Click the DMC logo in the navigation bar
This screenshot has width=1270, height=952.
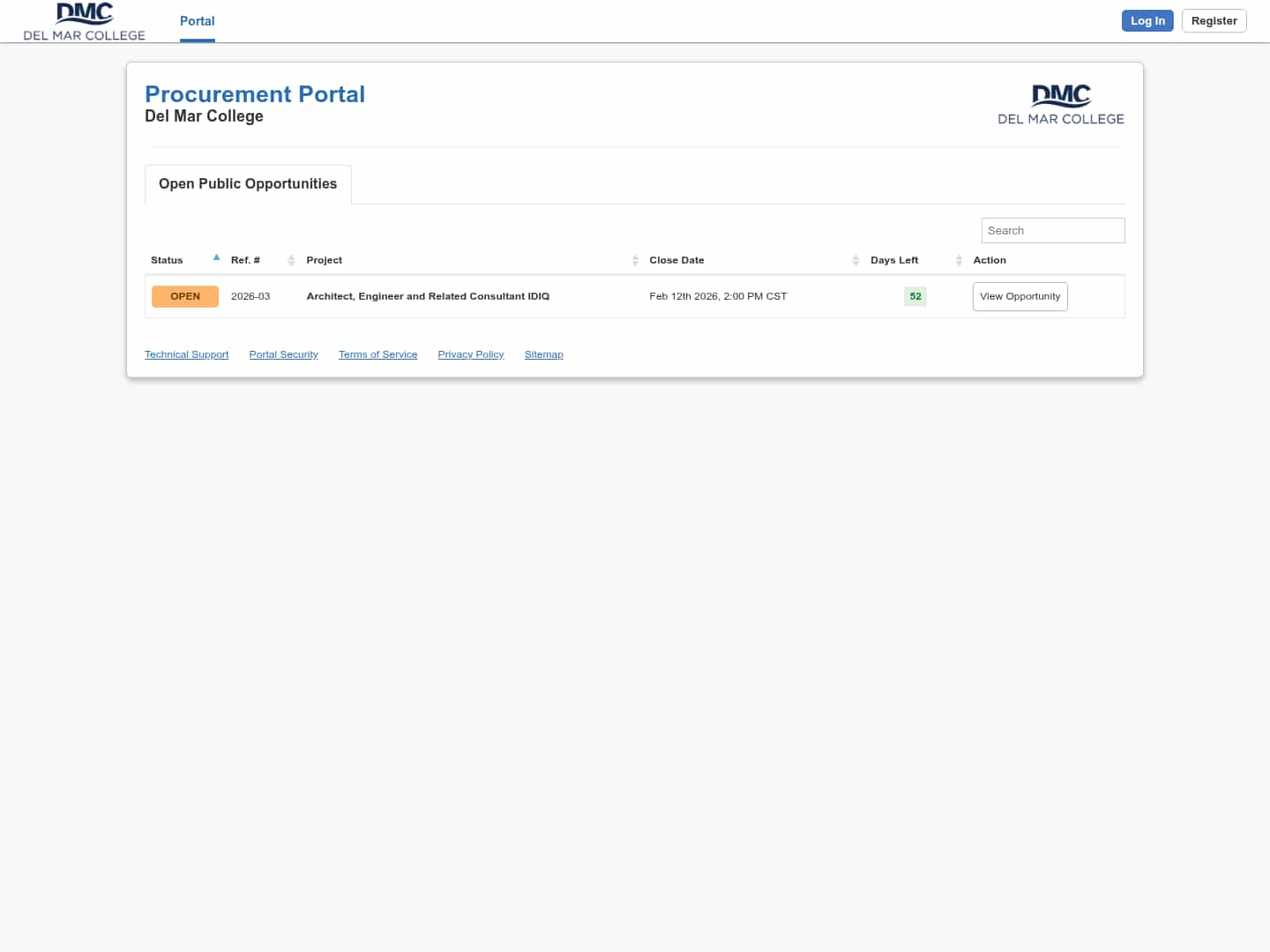pyautogui.click(x=84, y=20)
